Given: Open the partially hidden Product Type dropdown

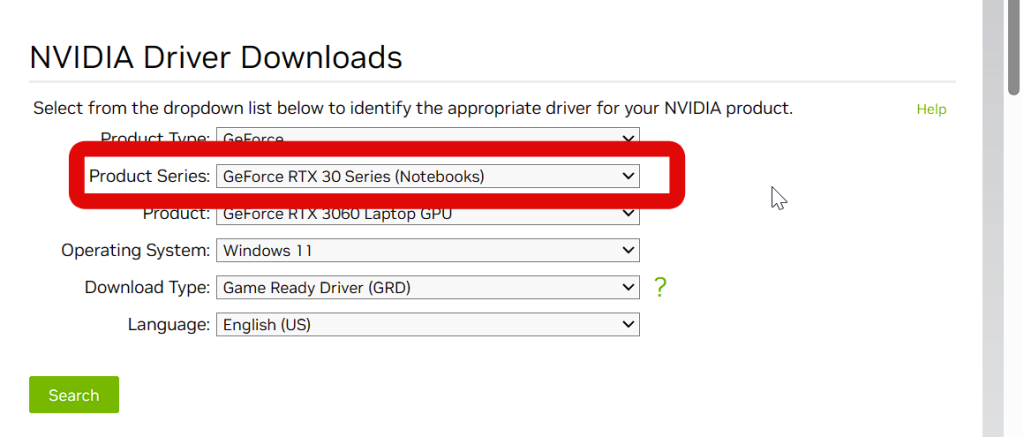Looking at the screenshot, I should coord(428,138).
